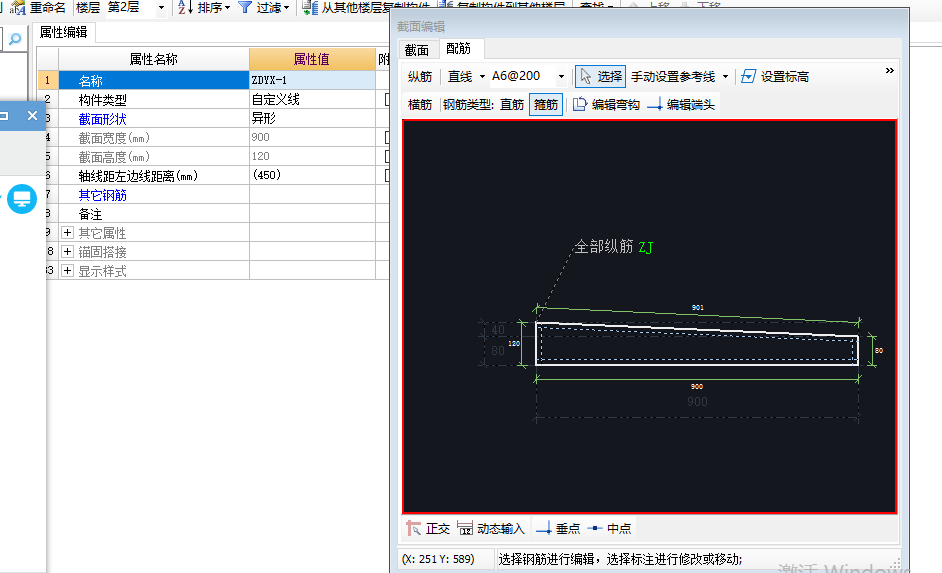Screen dimensions: 942x573
Task: Click the 全部纵筋 ZJ label in canvas
Action: pyautogui.click(x=613, y=246)
